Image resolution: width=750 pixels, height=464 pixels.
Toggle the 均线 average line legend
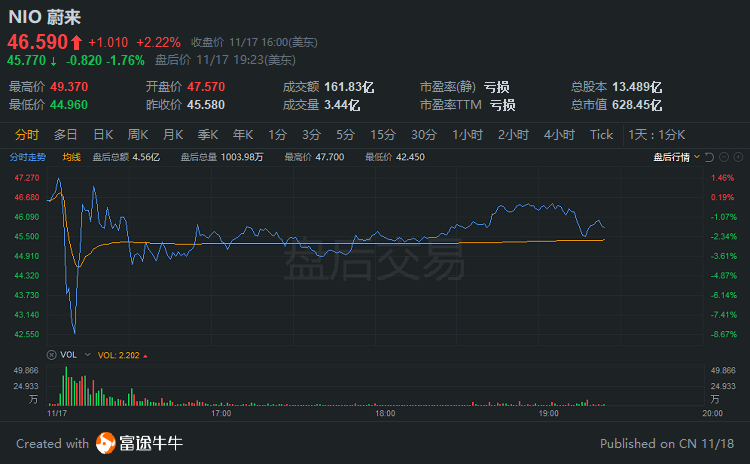(72, 157)
